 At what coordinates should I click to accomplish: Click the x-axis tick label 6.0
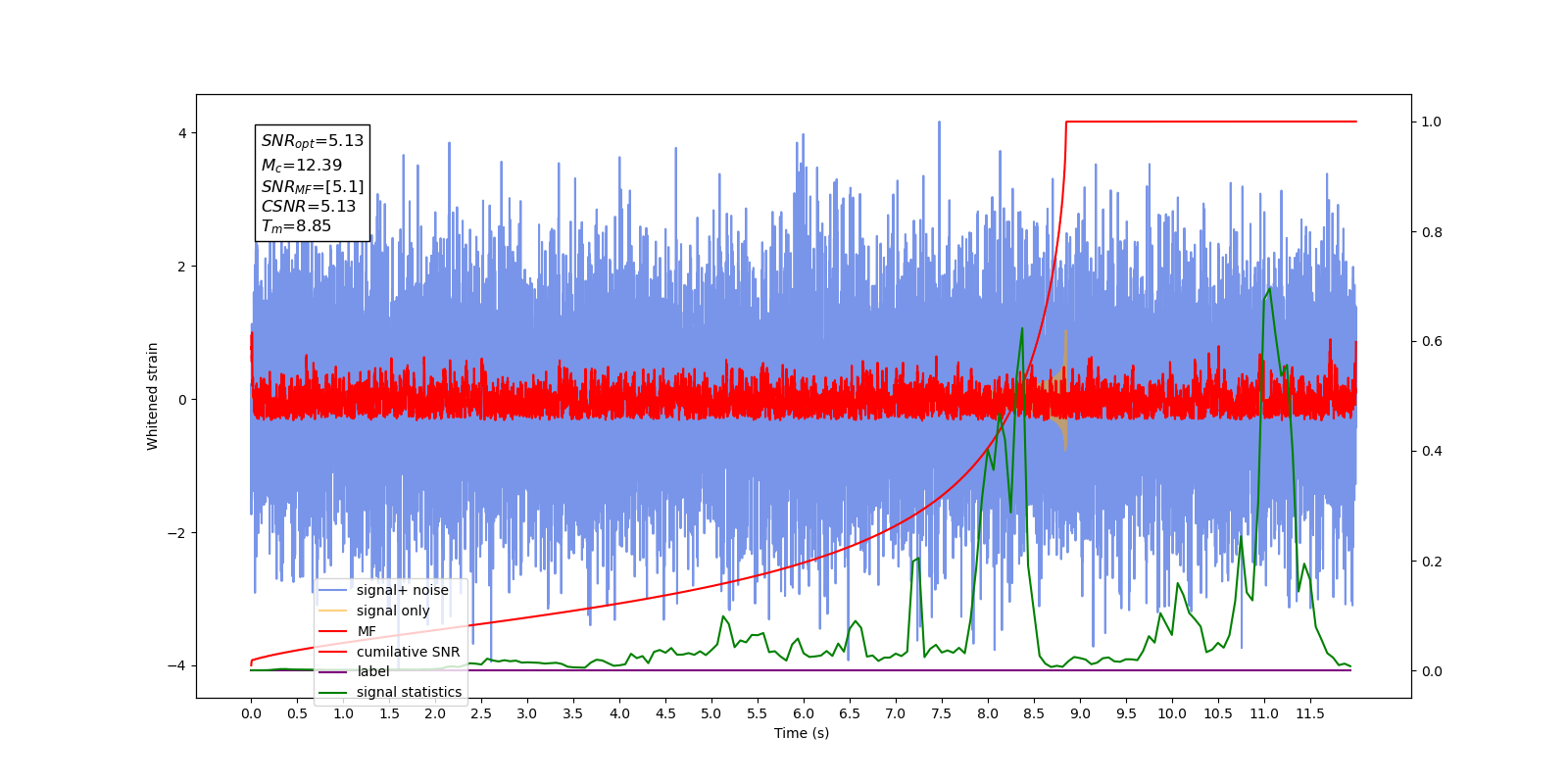point(804,713)
